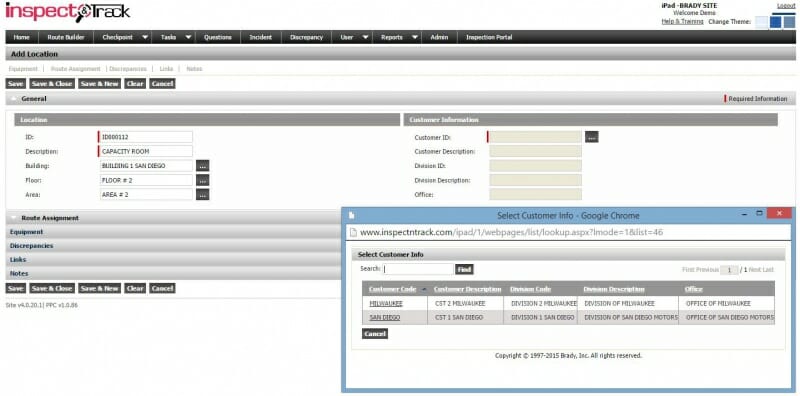The image size is (800, 396).
Task: Switch to the Discrepancies tab under Add Location
Action: click(x=128, y=68)
